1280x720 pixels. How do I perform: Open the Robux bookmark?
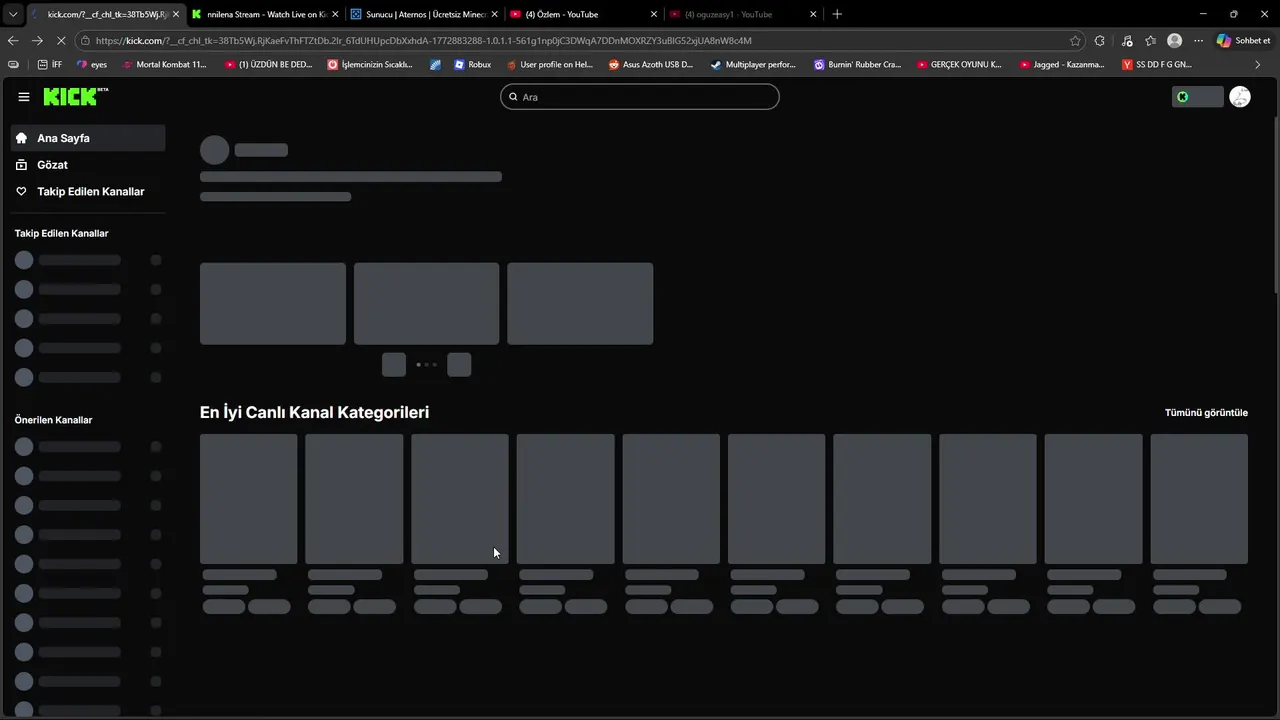[473, 64]
